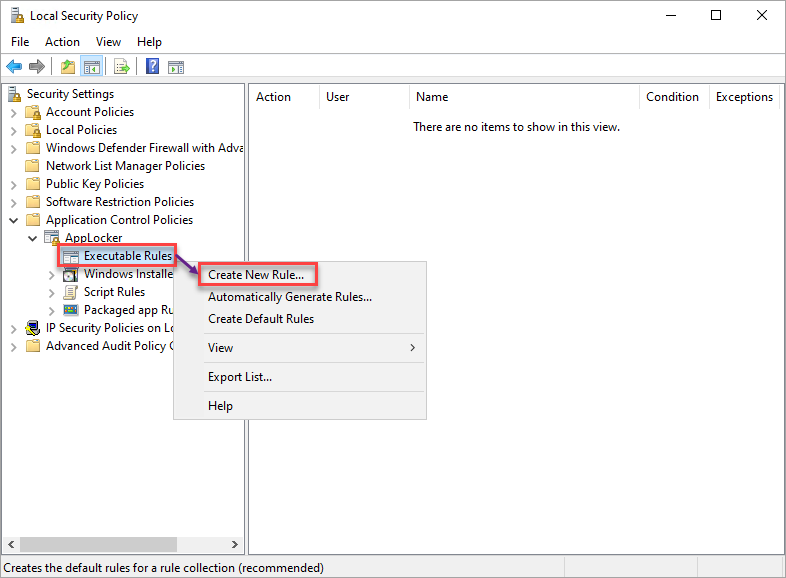Open the blue Help question mark icon
Viewport: 786px width, 578px height.
152,66
